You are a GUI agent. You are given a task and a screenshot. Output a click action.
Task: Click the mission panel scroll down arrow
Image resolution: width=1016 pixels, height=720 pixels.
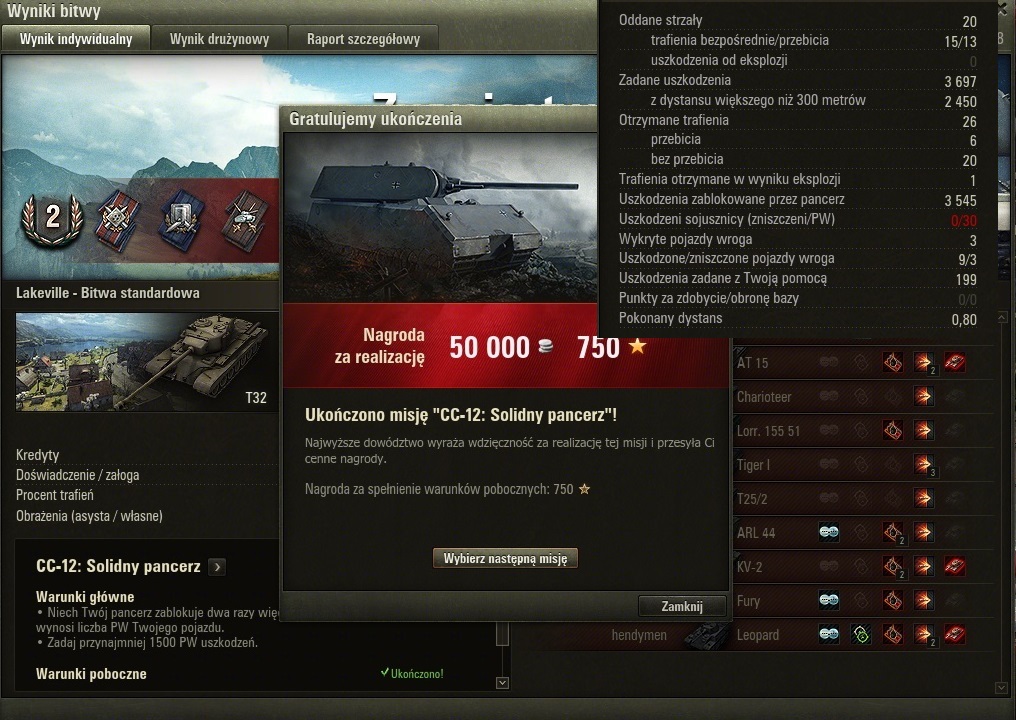[502, 682]
